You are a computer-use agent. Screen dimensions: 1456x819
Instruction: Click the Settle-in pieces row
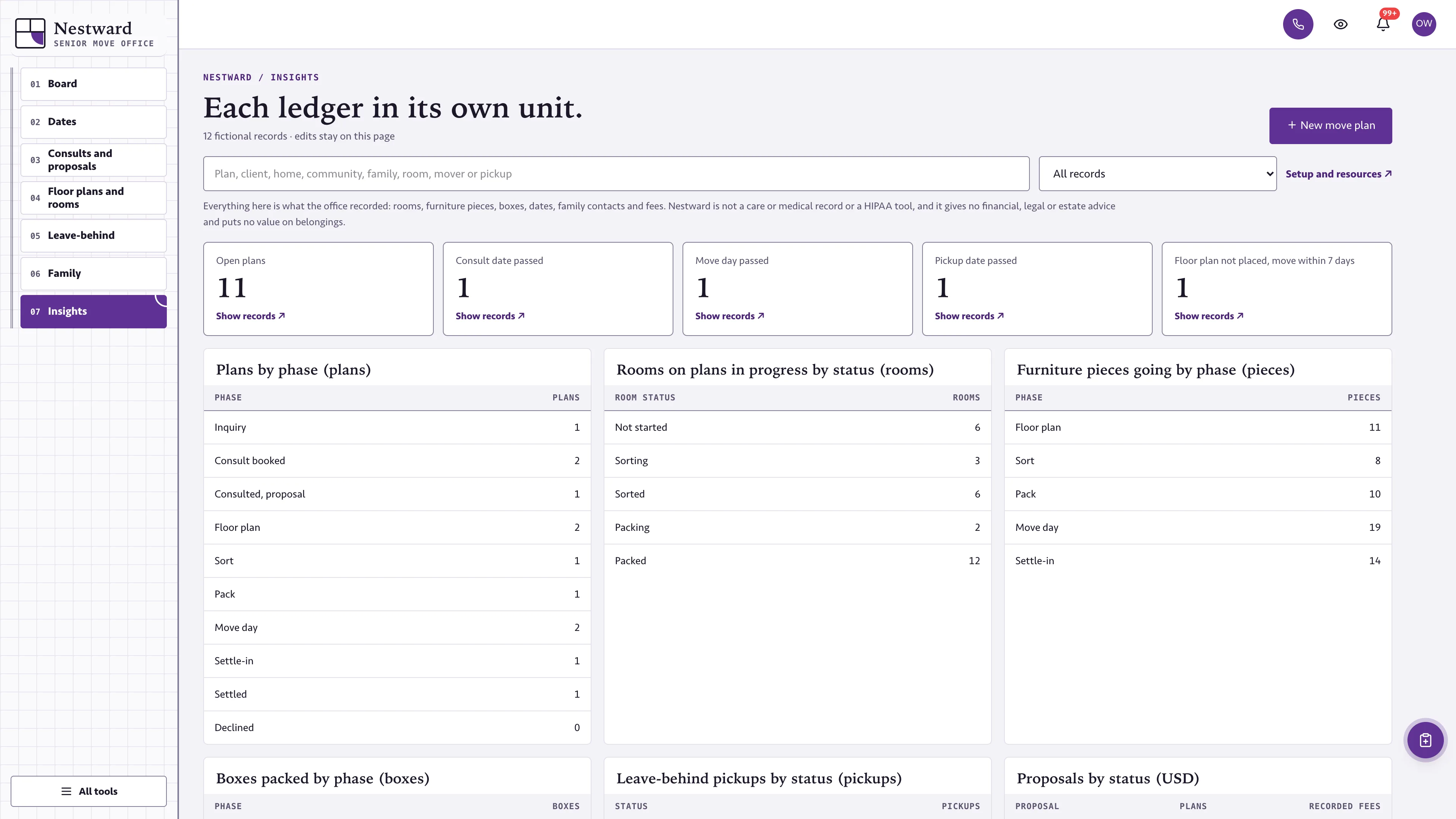[1198, 561]
